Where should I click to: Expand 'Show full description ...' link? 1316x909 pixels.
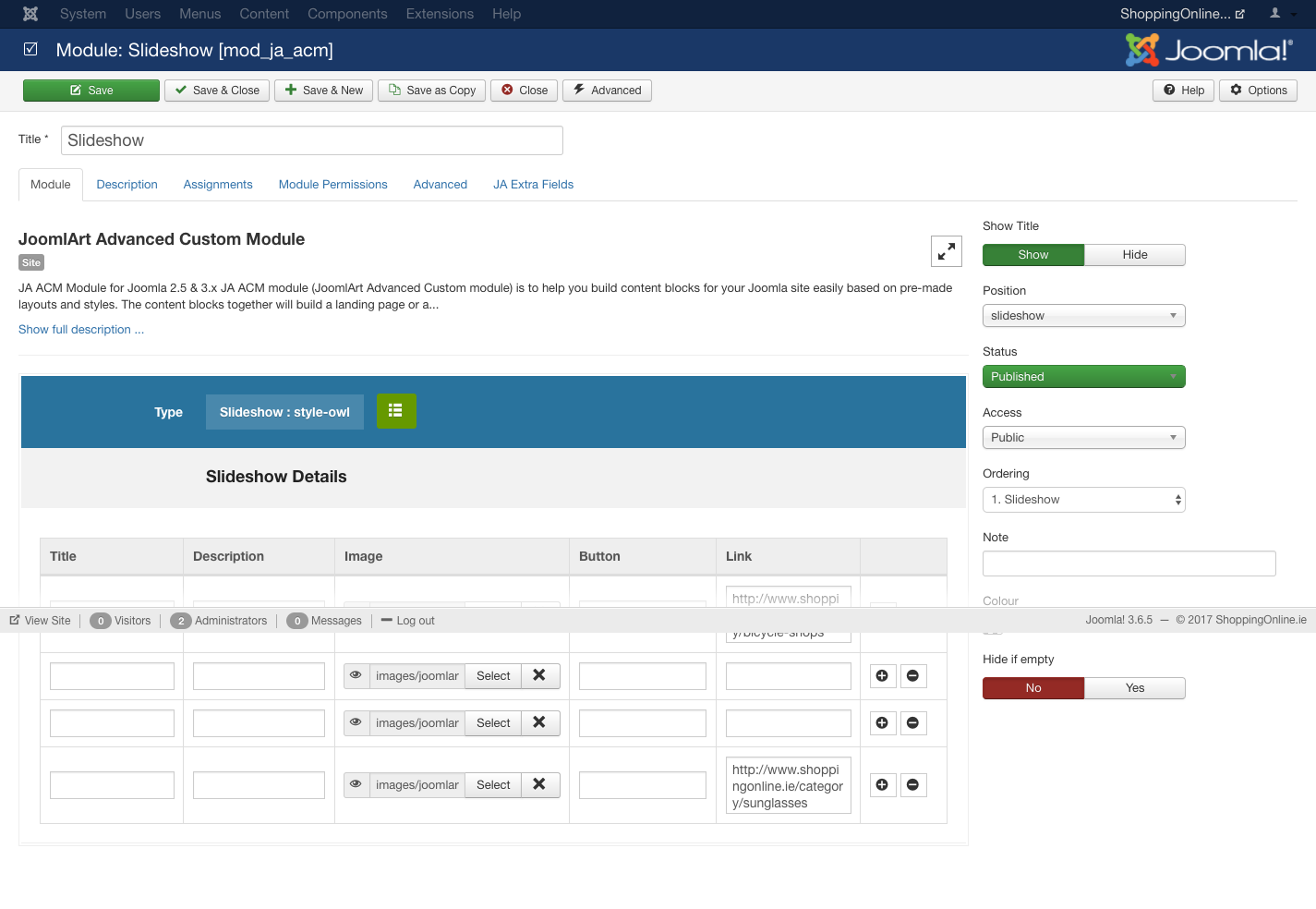click(81, 330)
